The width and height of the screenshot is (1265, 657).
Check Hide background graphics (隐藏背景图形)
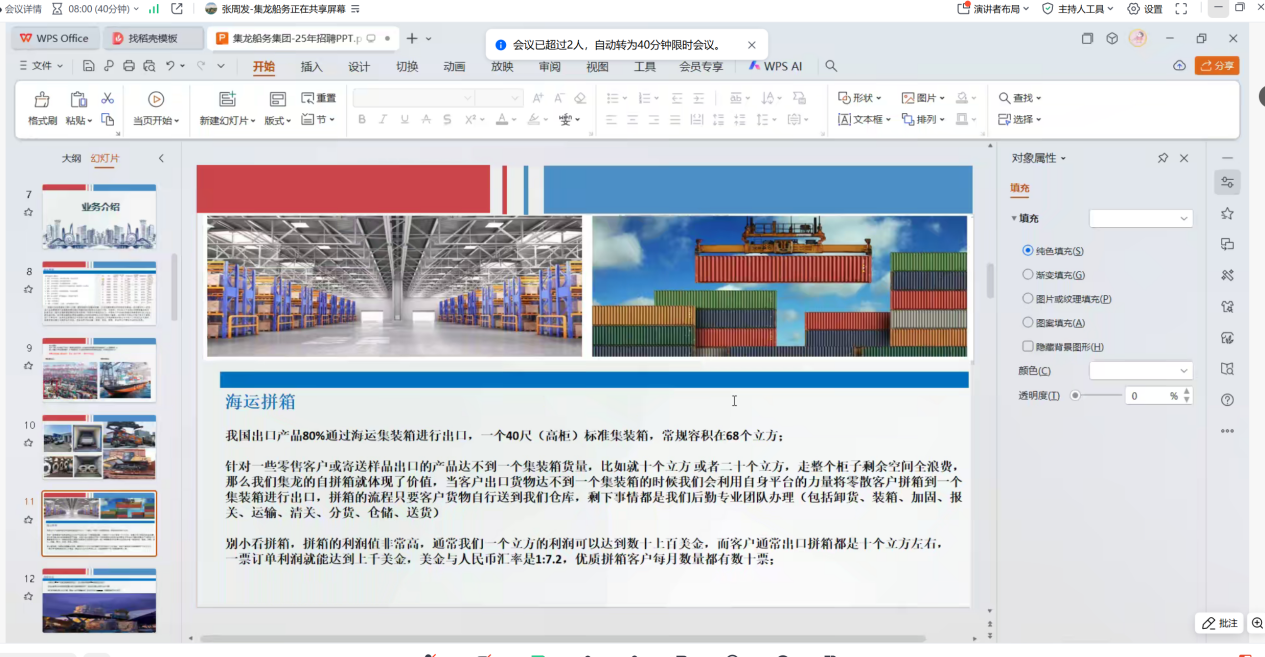(x=1028, y=347)
